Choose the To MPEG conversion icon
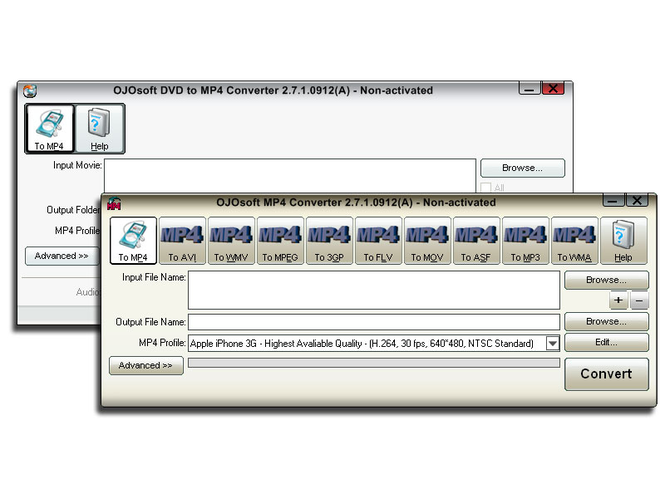 point(280,241)
